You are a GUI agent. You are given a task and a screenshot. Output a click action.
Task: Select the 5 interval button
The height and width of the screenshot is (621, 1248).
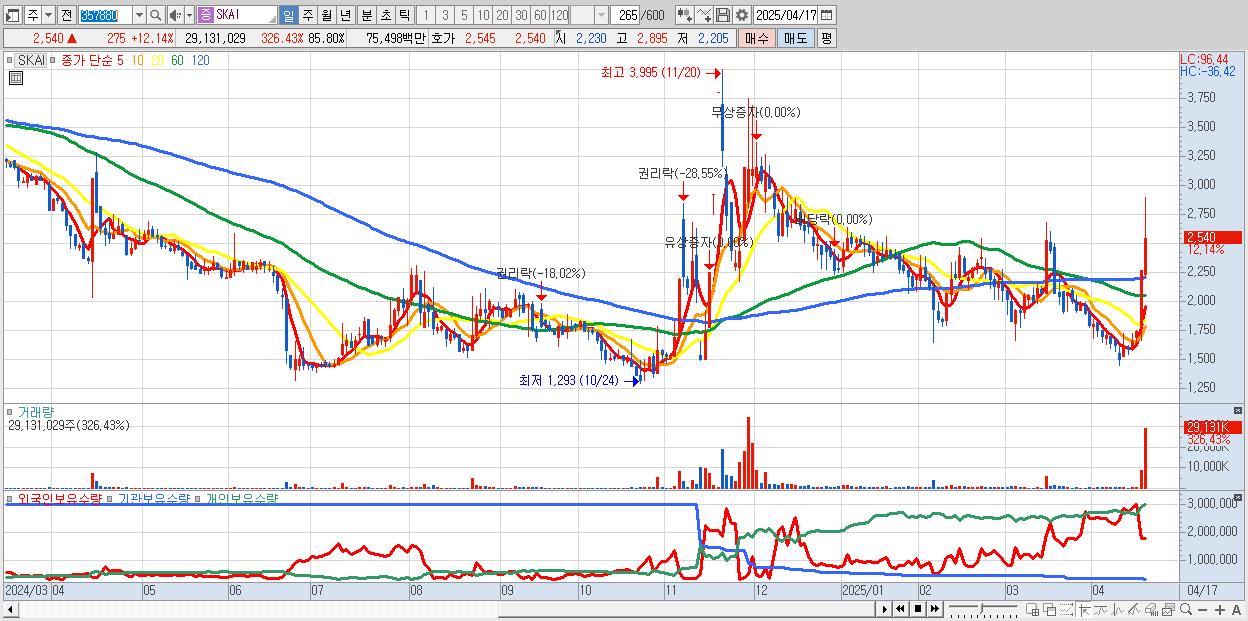tap(464, 15)
